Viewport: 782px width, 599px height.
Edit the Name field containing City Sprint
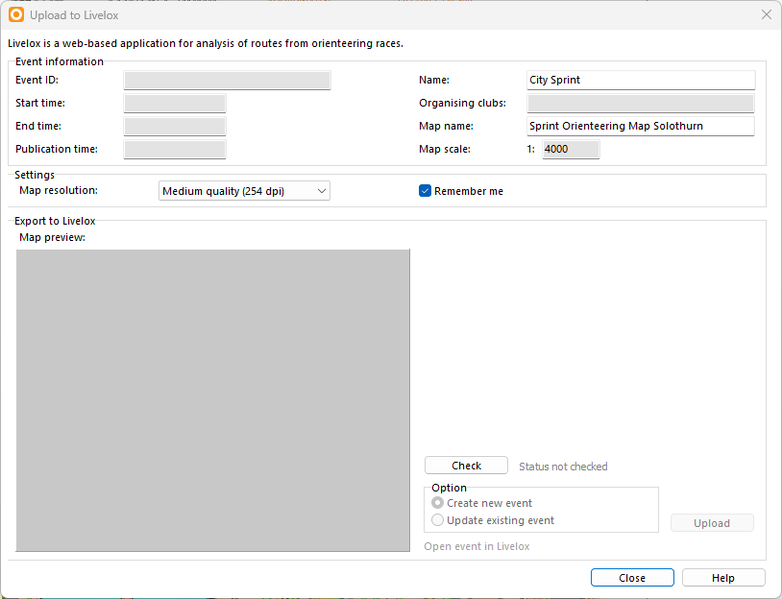pyautogui.click(x=641, y=80)
